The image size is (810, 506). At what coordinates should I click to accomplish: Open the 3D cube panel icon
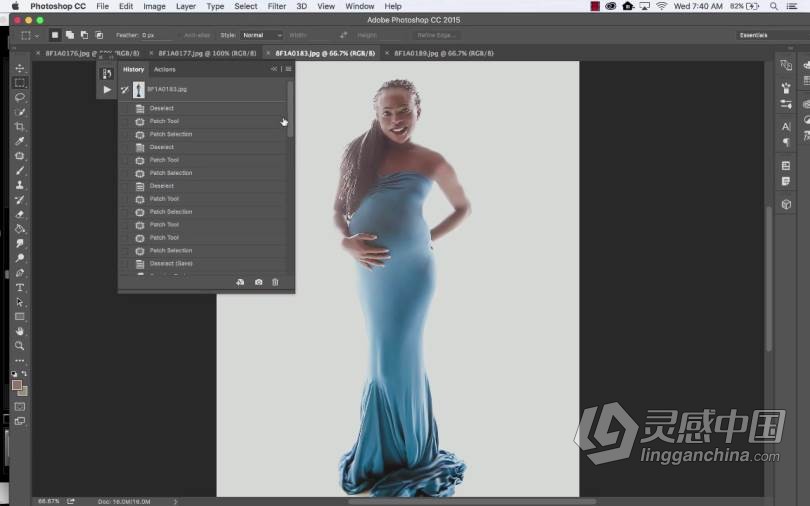pyautogui.click(x=786, y=204)
